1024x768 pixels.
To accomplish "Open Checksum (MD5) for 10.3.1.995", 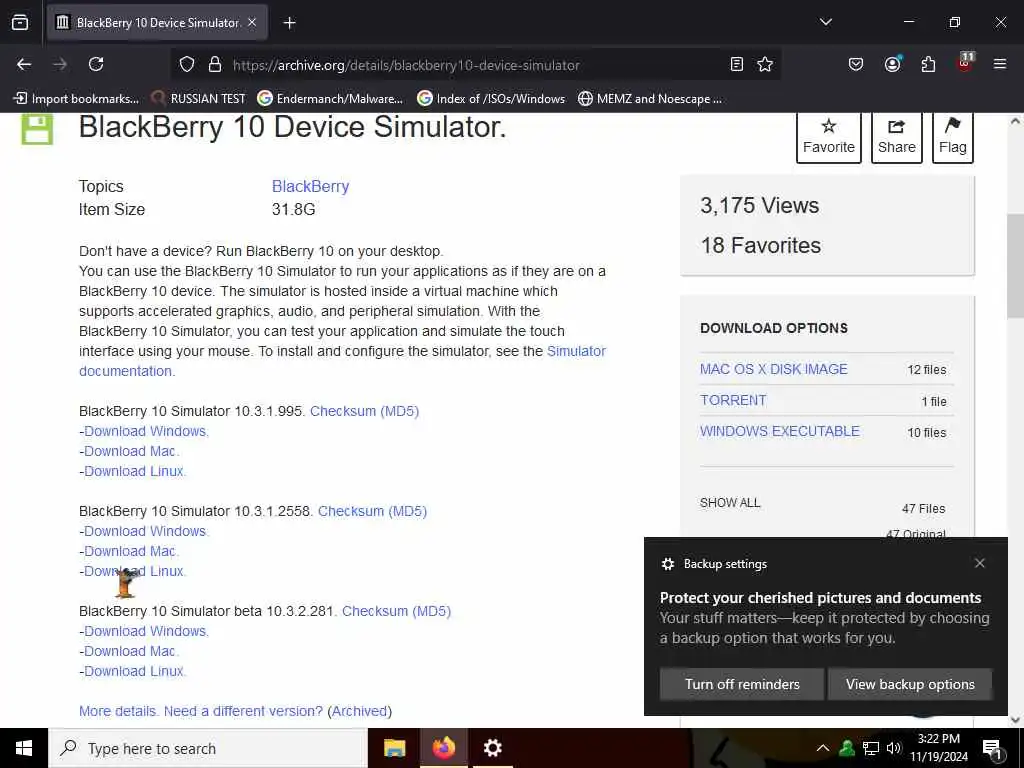I will (364, 411).
